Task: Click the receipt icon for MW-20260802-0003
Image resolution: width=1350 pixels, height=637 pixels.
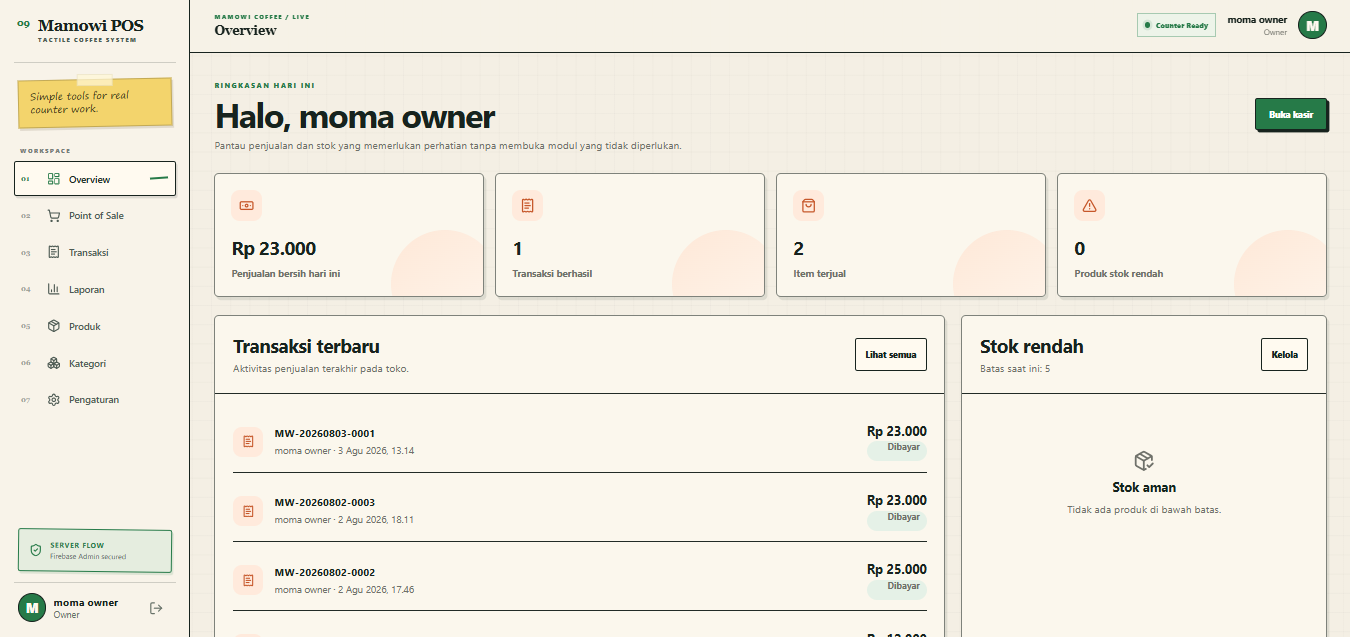Action: pos(248,510)
